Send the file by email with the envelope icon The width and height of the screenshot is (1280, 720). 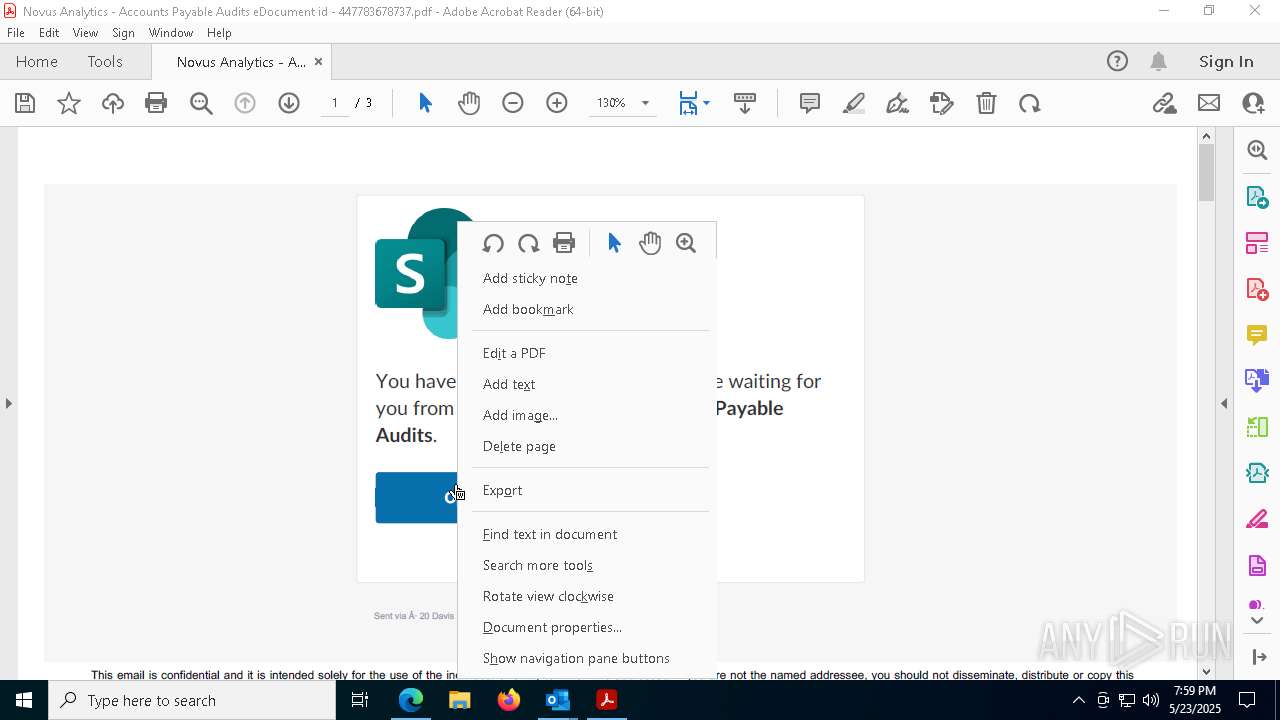click(x=1209, y=103)
